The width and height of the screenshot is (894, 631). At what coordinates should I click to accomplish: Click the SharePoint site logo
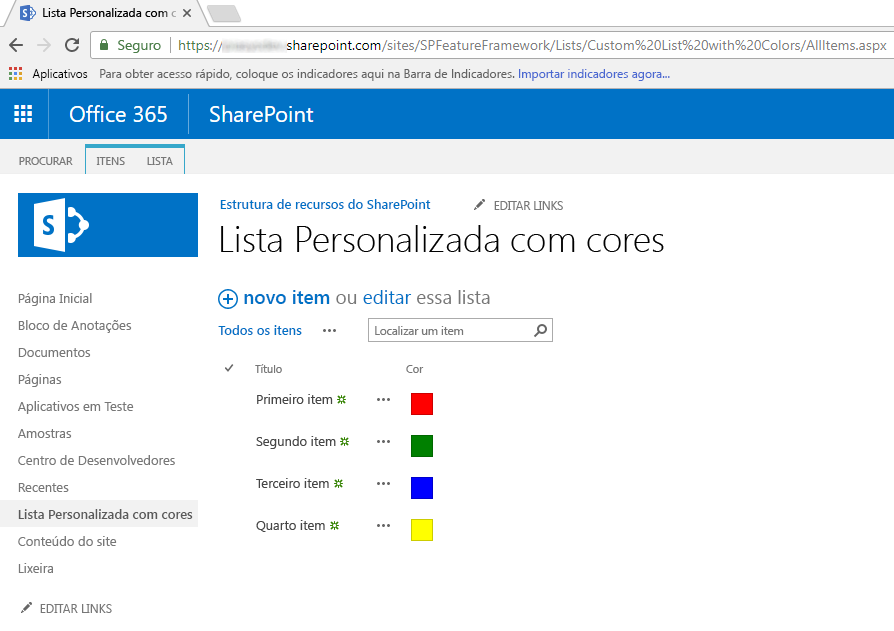[x=108, y=225]
